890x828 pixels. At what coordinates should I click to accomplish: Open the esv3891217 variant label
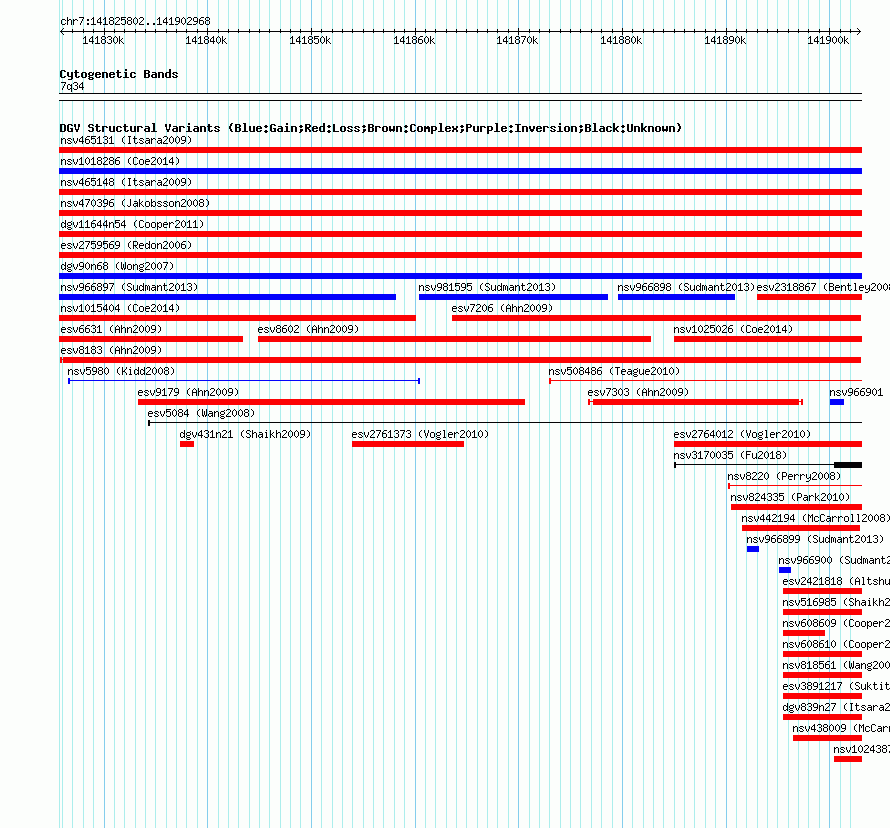coord(836,686)
